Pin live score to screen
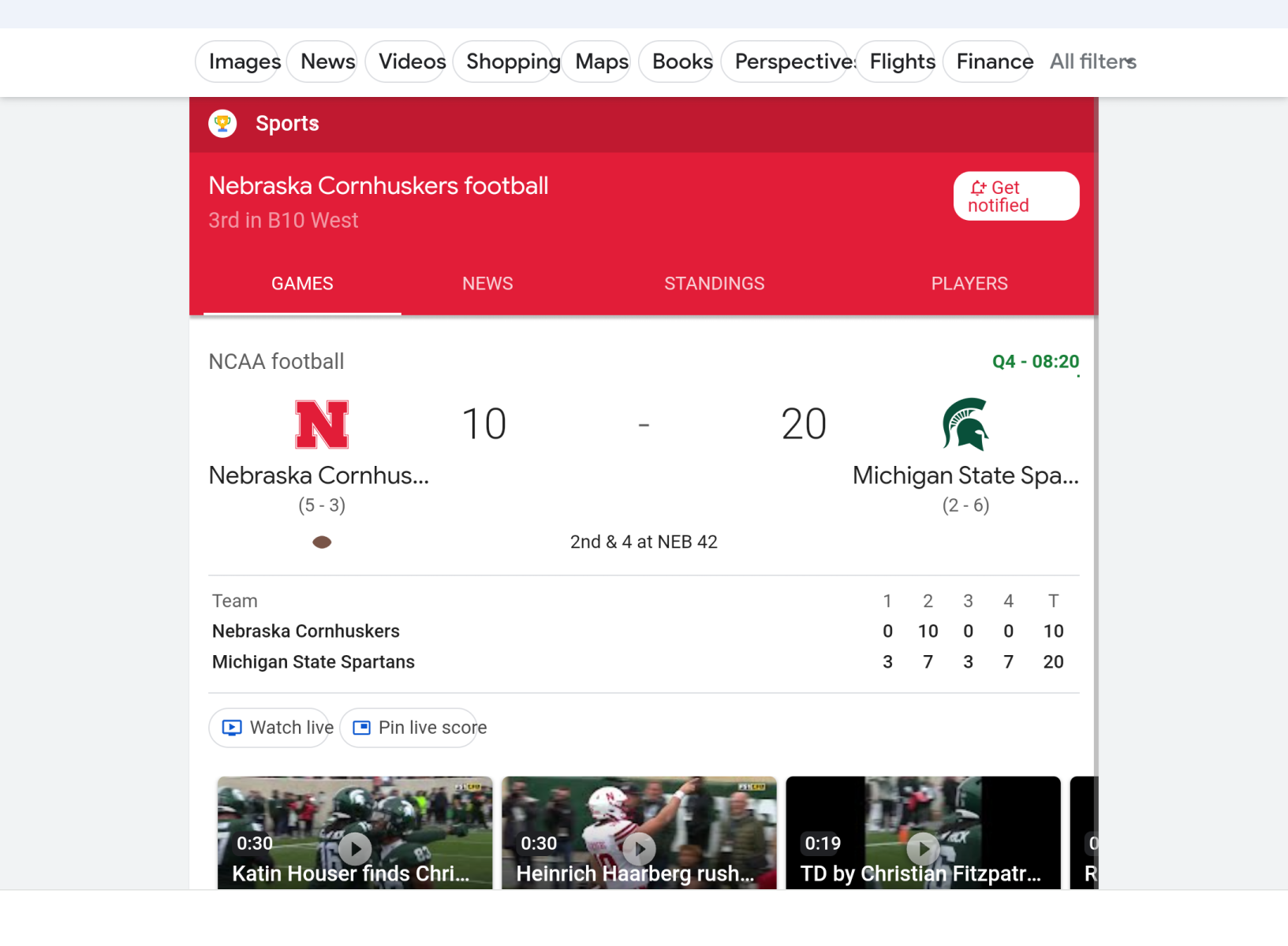This screenshot has width=1288, height=946. [419, 728]
